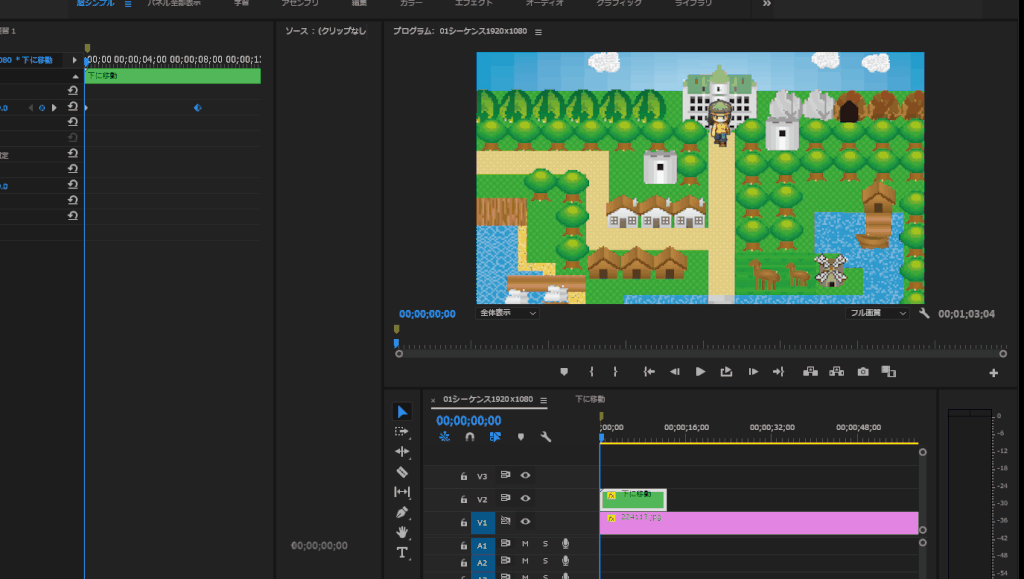Select the Hand tool

tap(402, 532)
